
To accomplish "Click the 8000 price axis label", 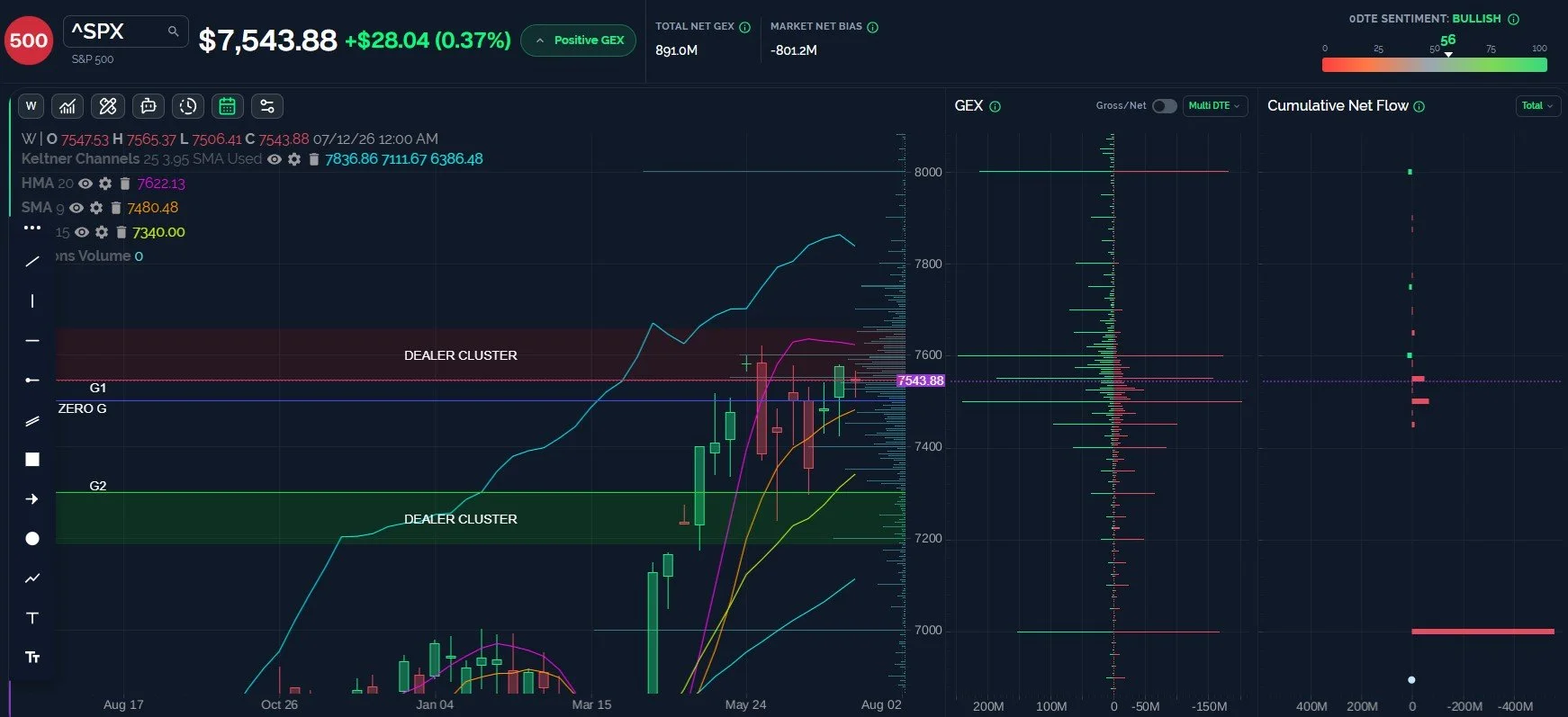I will [x=928, y=172].
